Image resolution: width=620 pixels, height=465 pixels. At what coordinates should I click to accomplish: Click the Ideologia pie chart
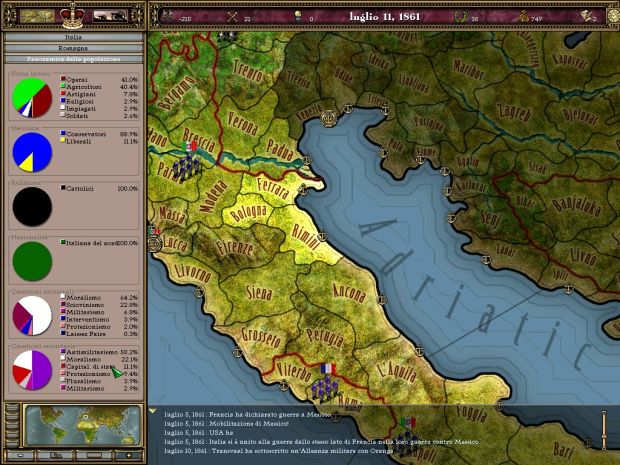click(32, 152)
